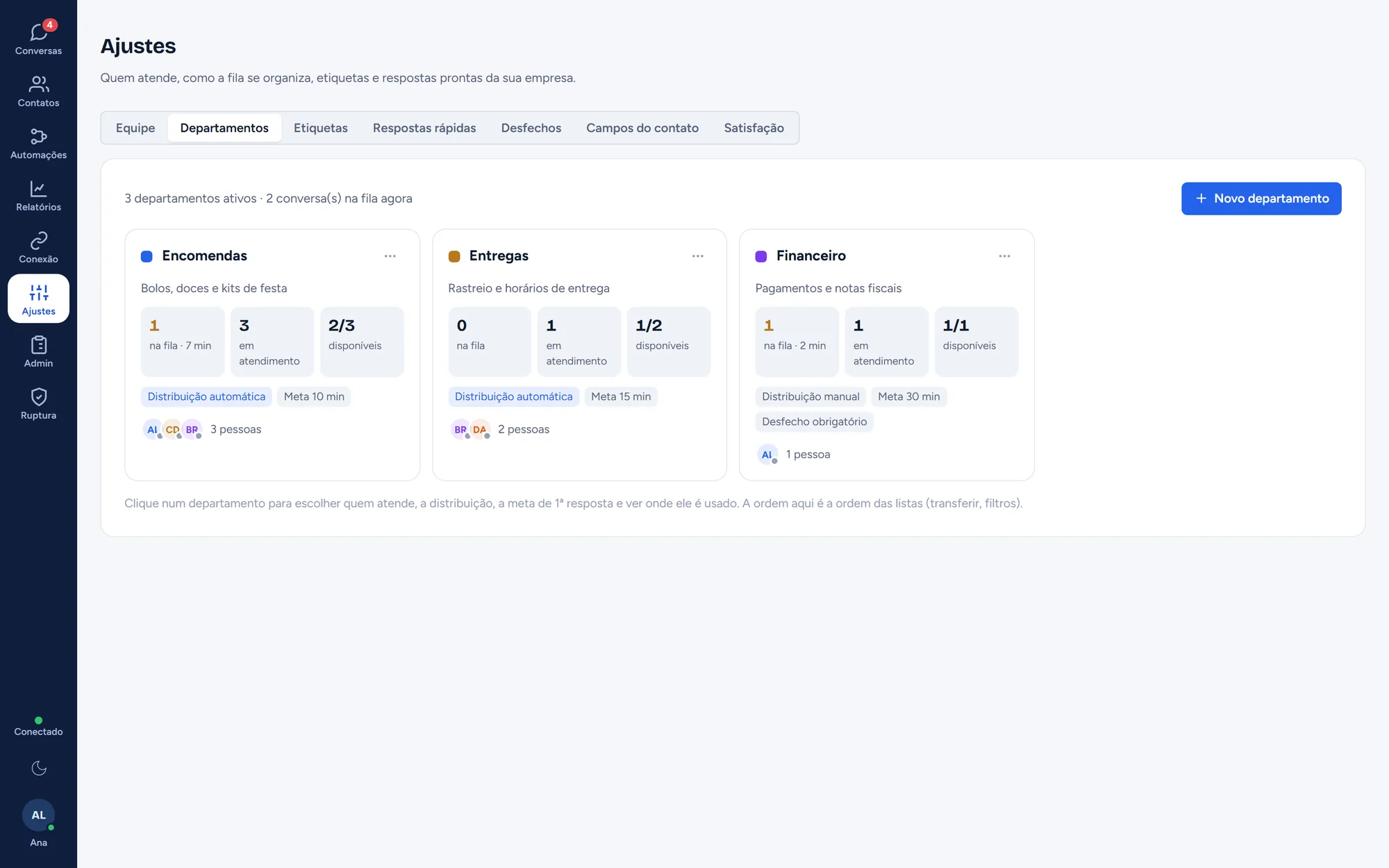The width and height of the screenshot is (1389, 868).
Task: Click DA avatar in Entregas
Action: pos(480,429)
